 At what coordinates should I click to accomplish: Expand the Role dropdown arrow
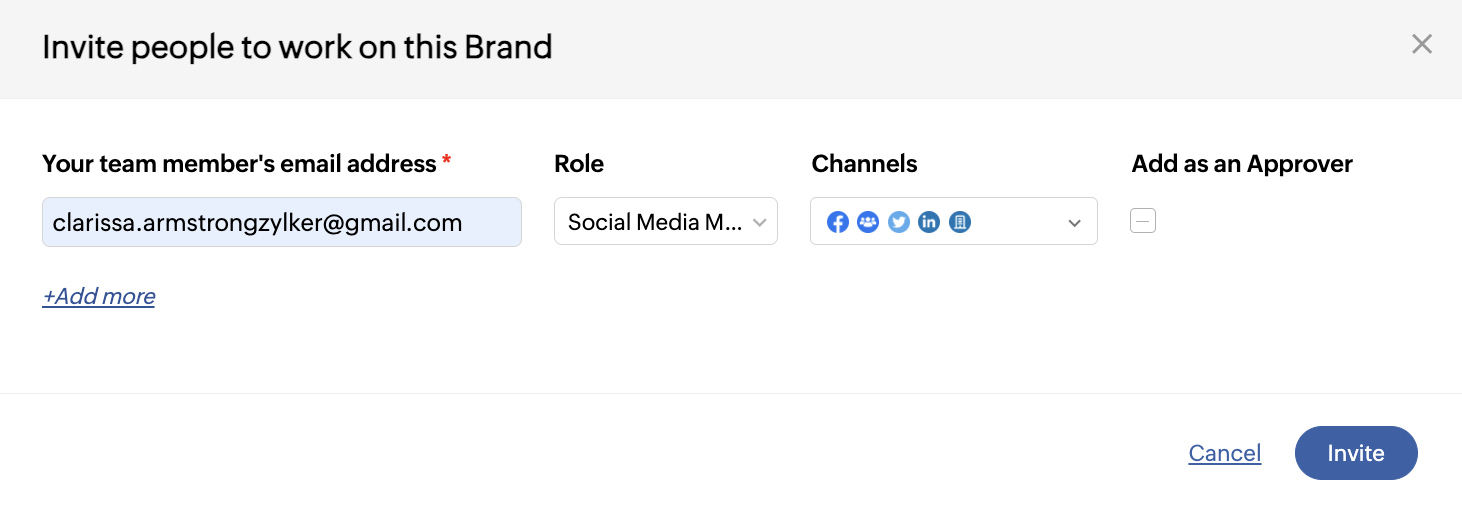tap(760, 222)
